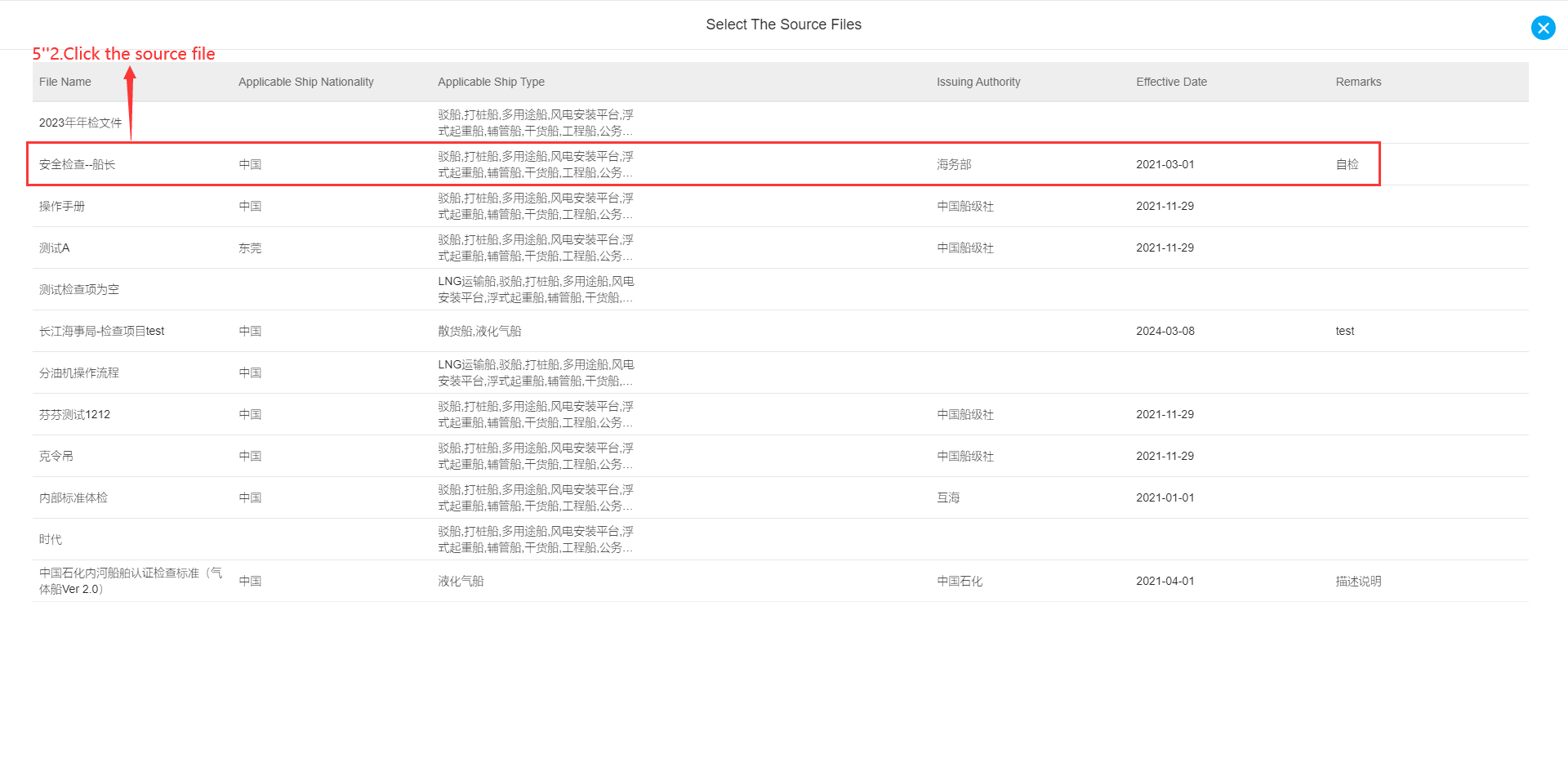This screenshot has height=767, width=1568.
Task: Pick the 测试A file row
Action: coord(780,247)
